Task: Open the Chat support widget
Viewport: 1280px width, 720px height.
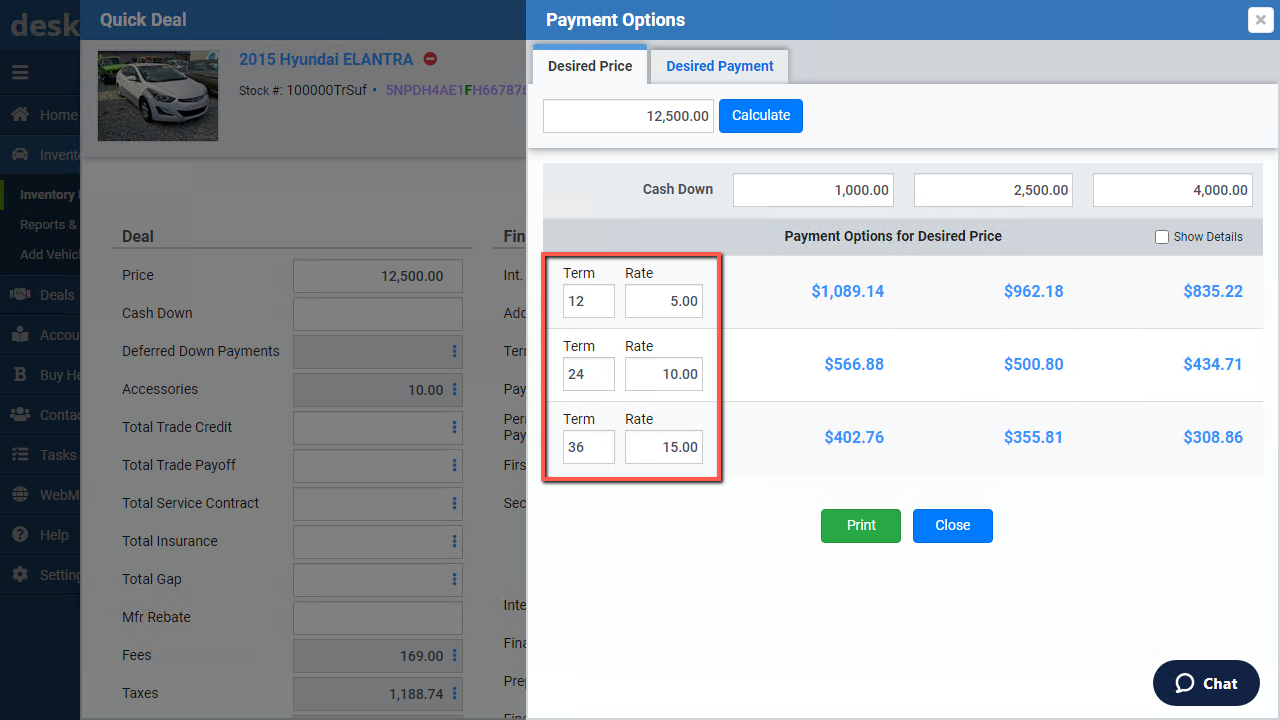Action: pos(1205,683)
